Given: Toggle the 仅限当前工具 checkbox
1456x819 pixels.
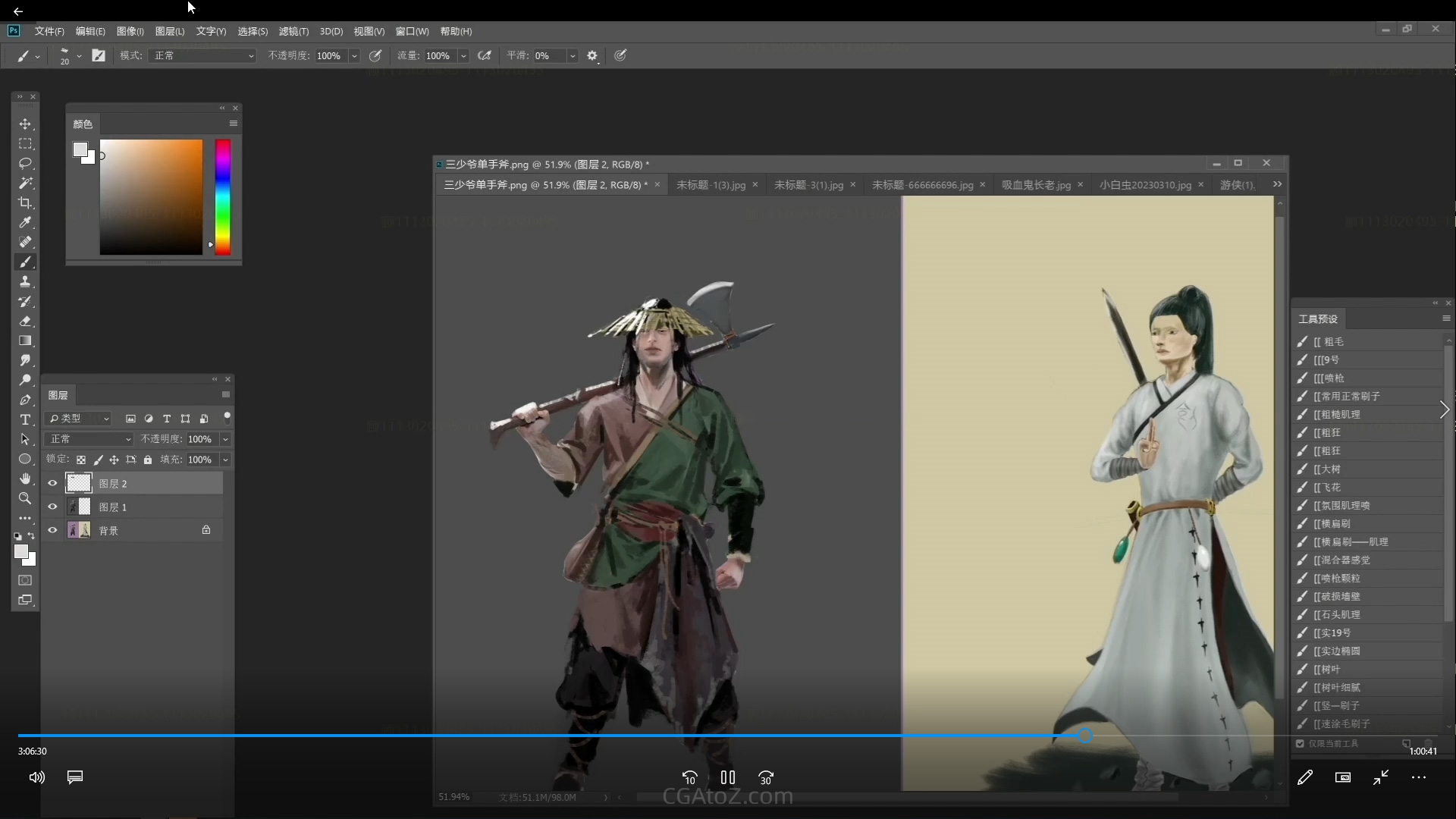Looking at the screenshot, I should [x=1300, y=743].
